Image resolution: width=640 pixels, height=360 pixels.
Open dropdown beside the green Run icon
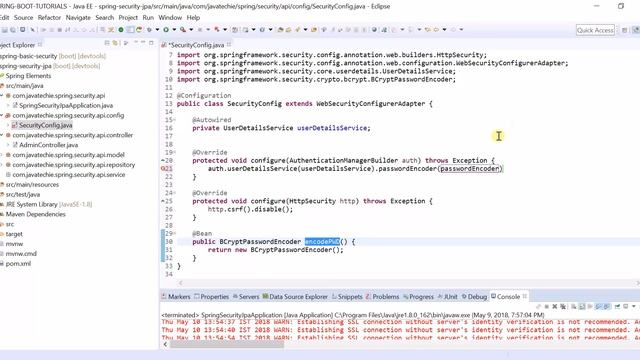click(174, 30)
